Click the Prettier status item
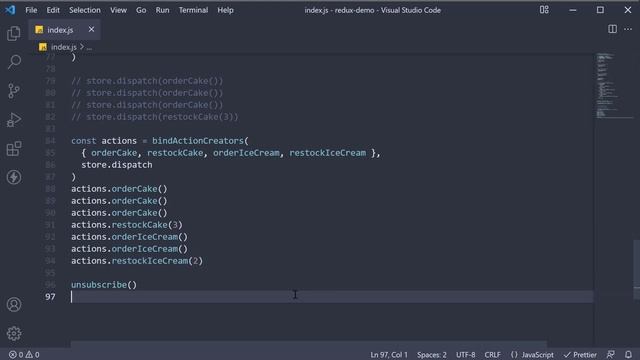This screenshot has width=640, height=360. point(580,354)
